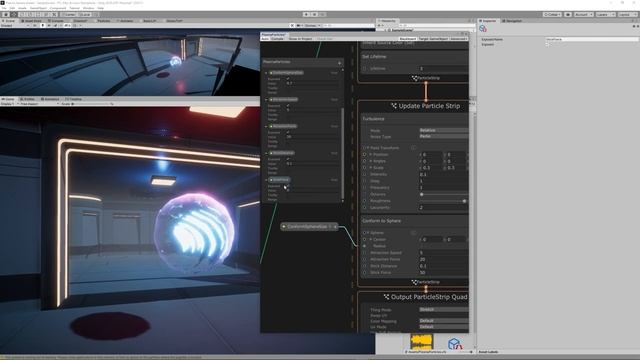Click the Exposed Name input field
640x360 pixels.
(591, 39)
